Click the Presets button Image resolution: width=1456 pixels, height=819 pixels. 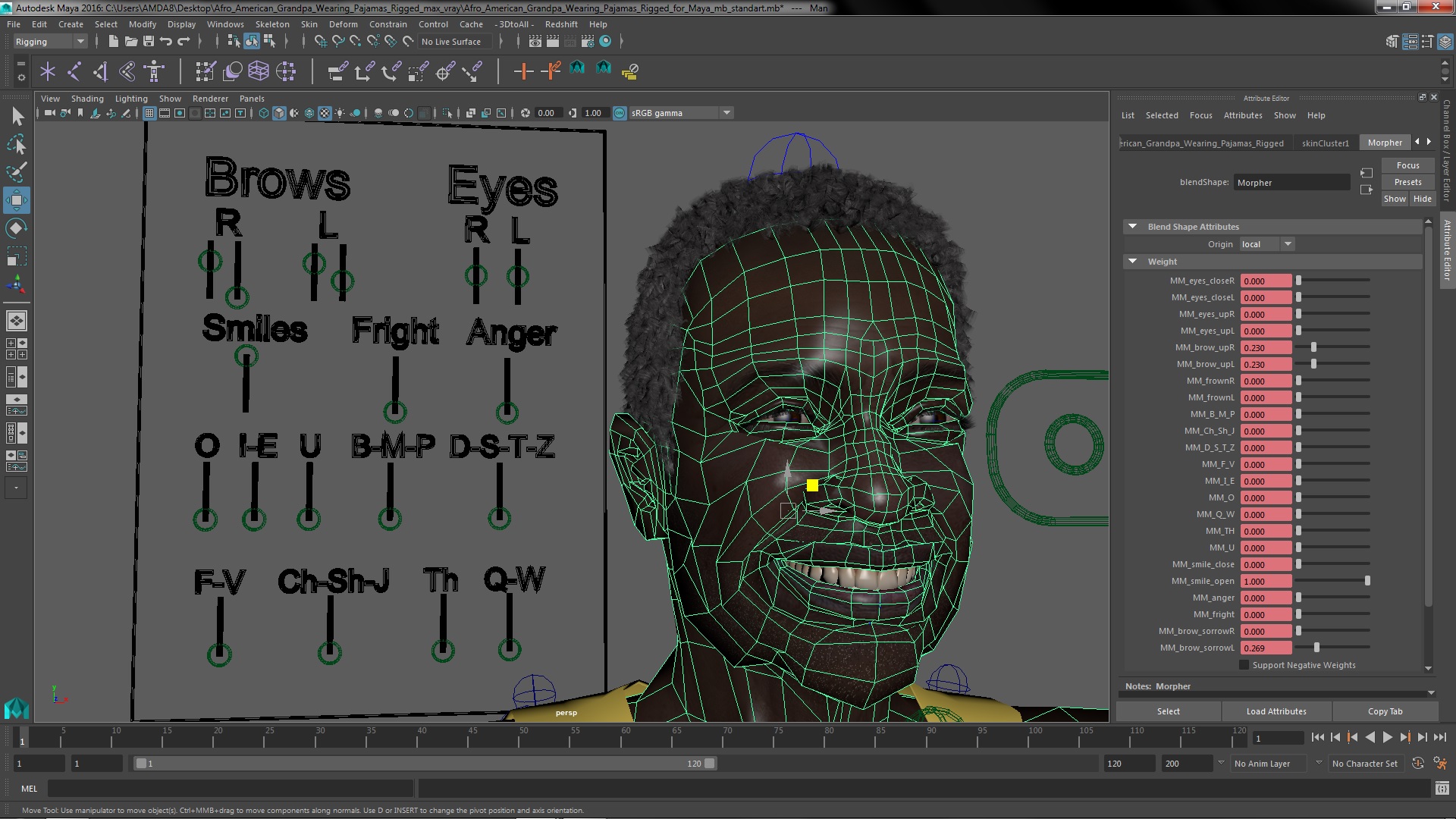tap(1407, 182)
